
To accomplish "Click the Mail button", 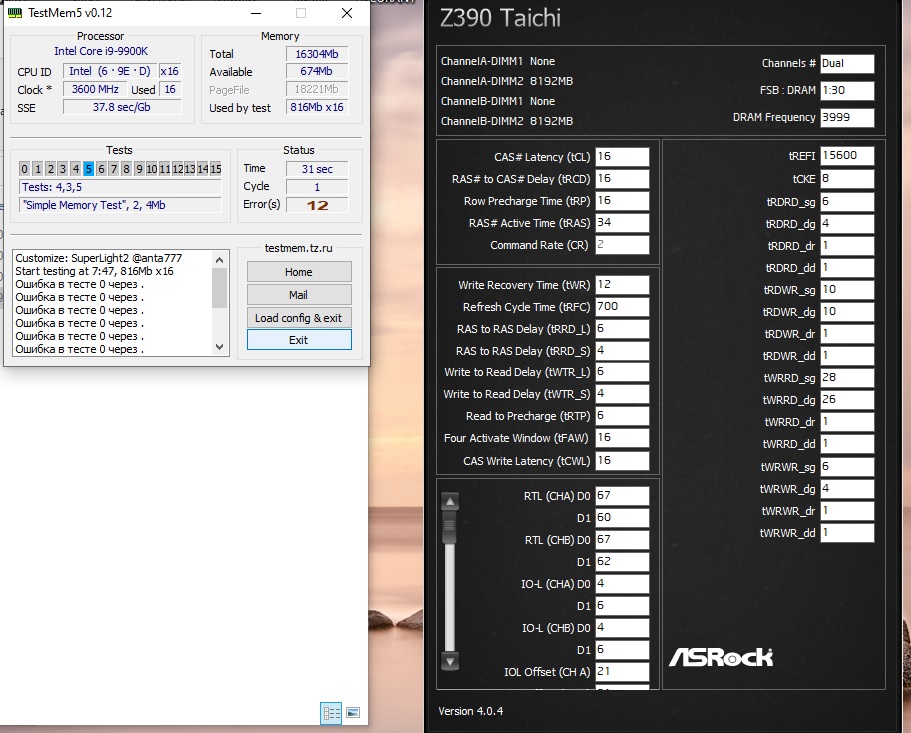I will [x=299, y=295].
